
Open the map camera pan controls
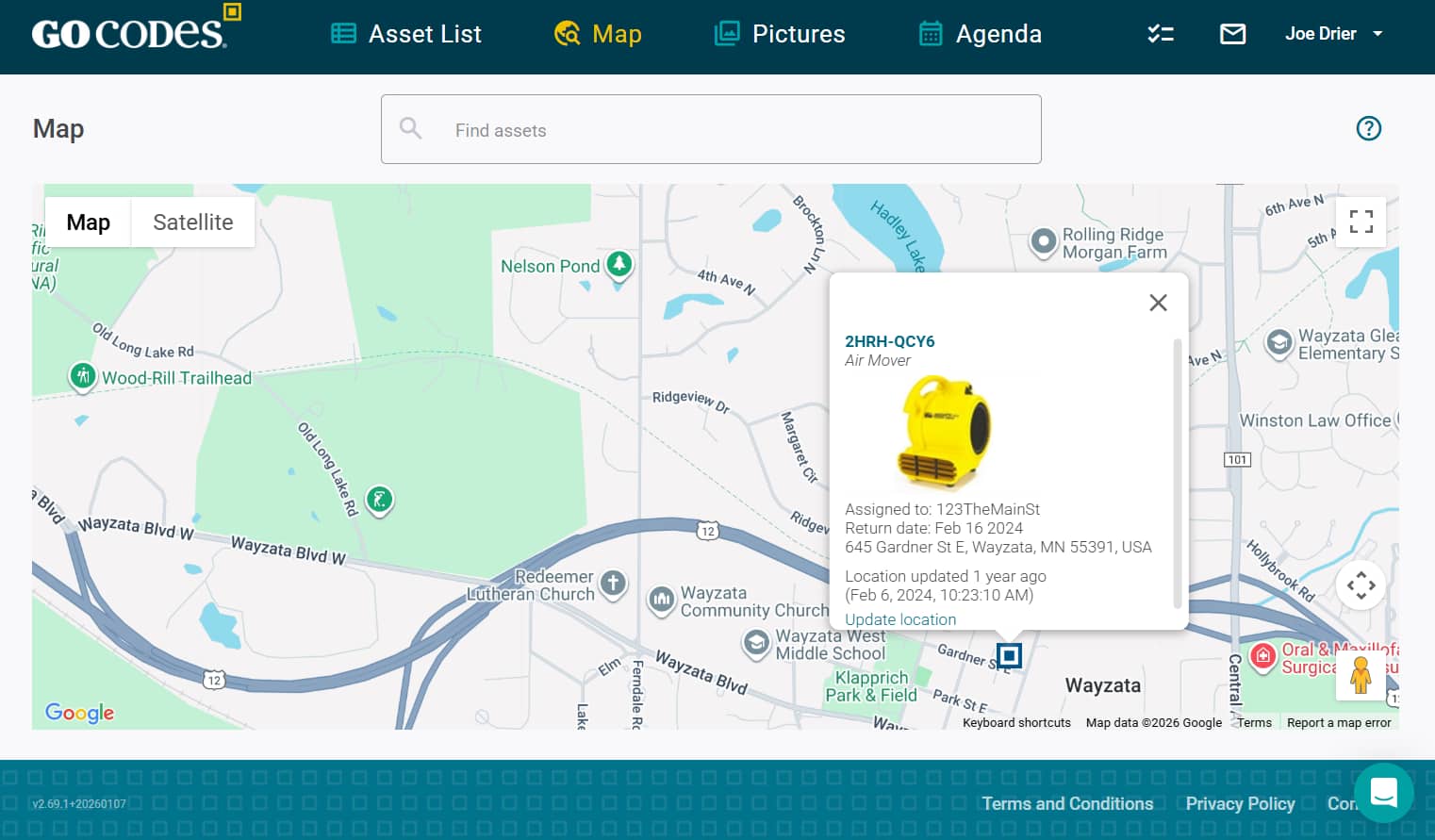pos(1361,585)
